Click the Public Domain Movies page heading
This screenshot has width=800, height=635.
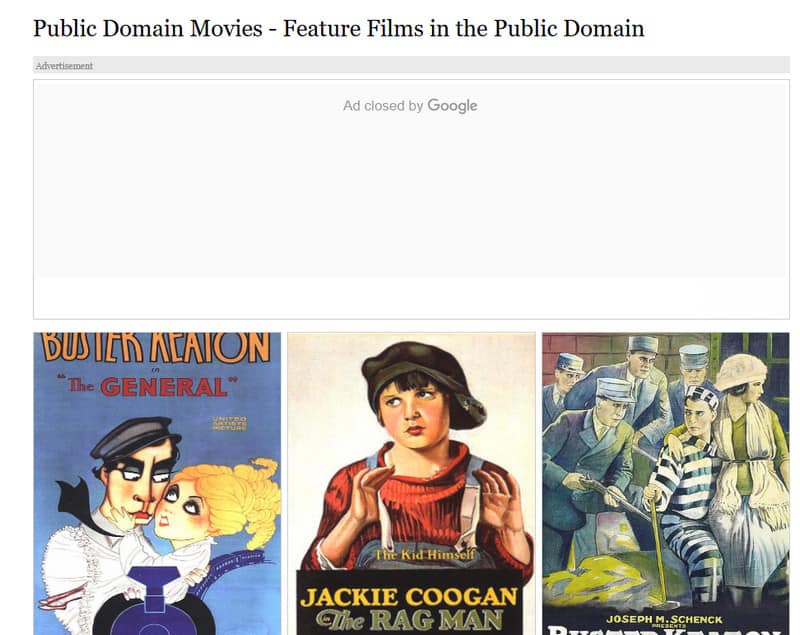tap(339, 29)
